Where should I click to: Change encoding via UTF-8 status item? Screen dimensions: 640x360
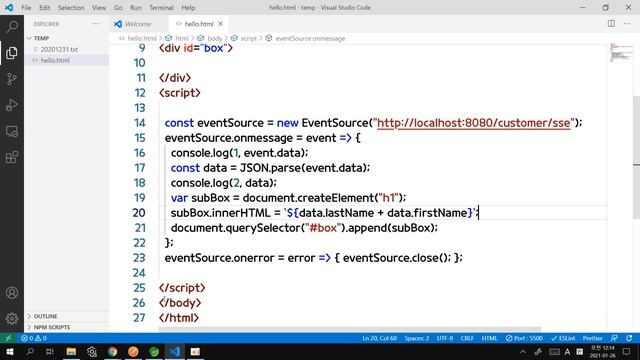tap(444, 338)
